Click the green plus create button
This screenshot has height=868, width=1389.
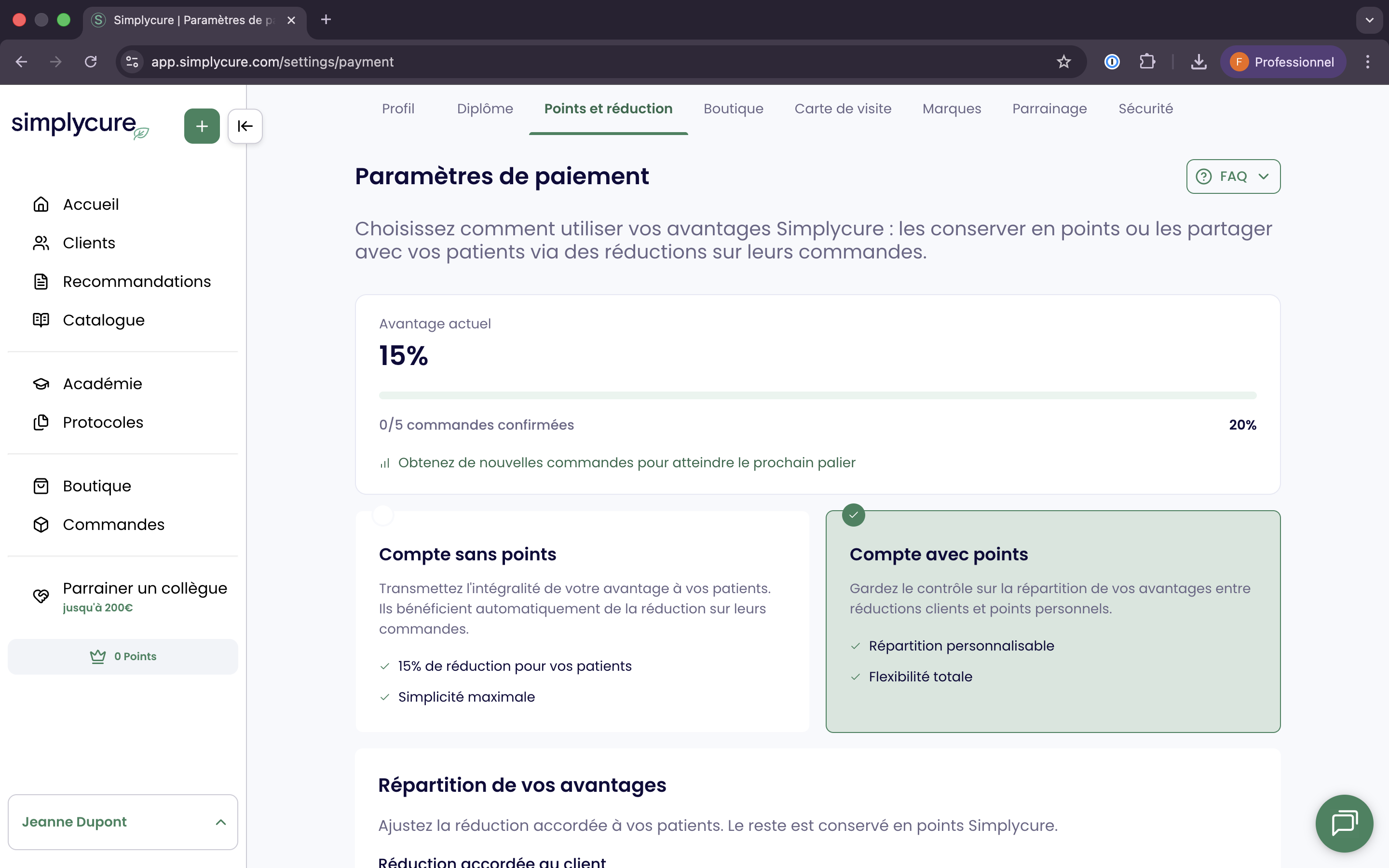point(202,126)
